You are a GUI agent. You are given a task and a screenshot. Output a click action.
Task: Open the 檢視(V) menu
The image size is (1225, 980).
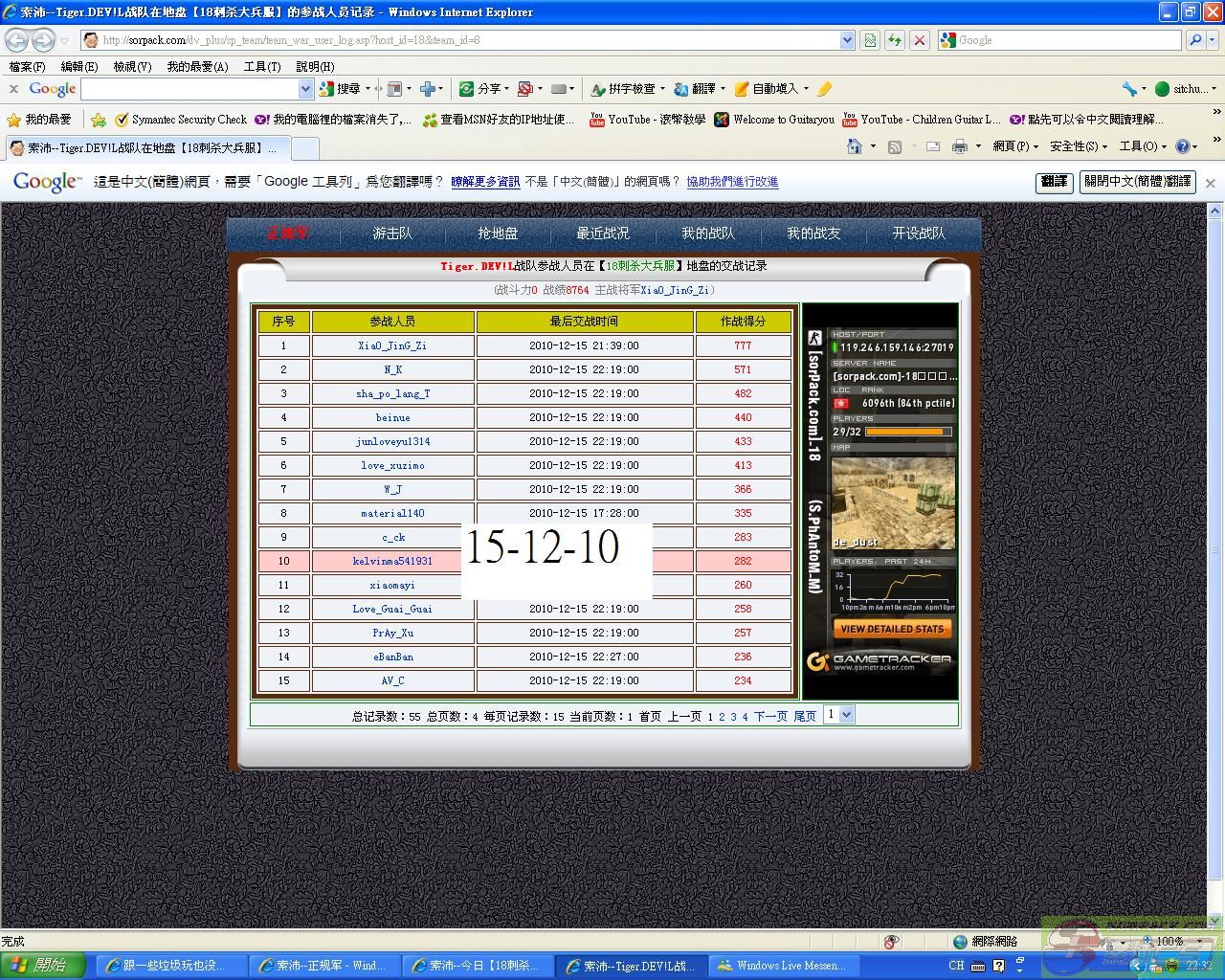[132, 67]
